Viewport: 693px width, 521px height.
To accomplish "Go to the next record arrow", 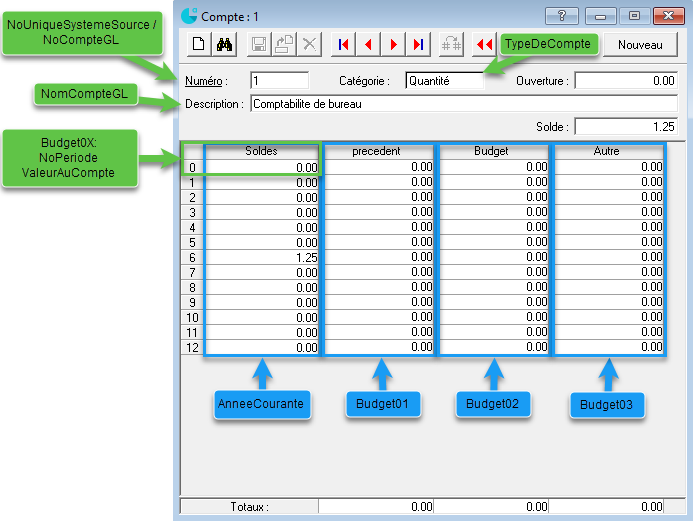I will tap(394, 44).
